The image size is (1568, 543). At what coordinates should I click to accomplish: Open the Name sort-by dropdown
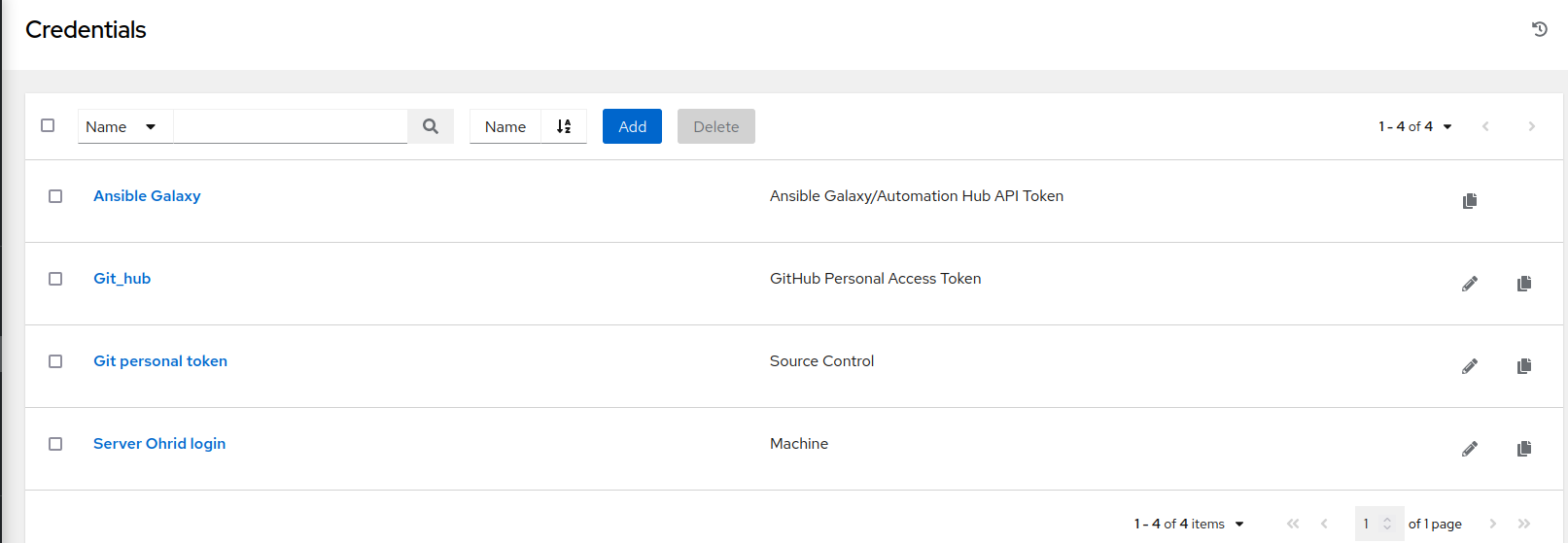coord(505,126)
